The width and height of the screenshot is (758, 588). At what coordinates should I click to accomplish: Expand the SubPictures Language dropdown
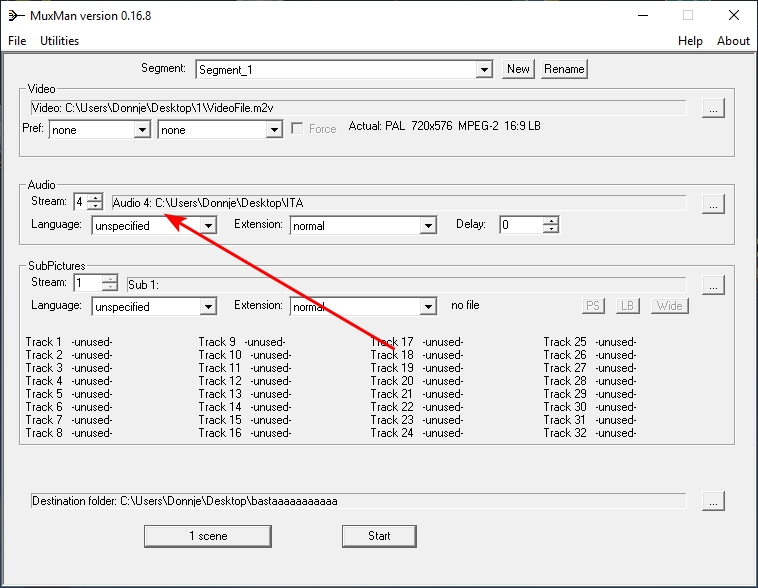pyautogui.click(x=208, y=307)
